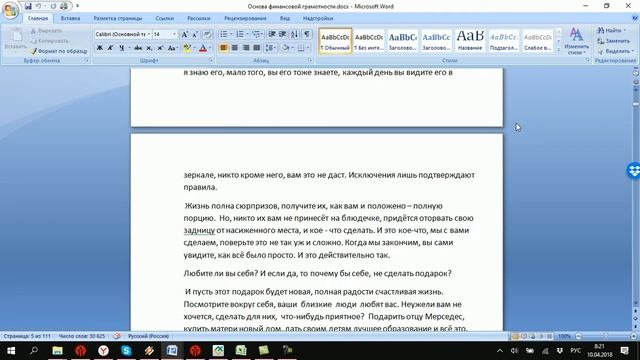Sort text with the A-Z icon
The image size is (640, 360).
pyautogui.click(x=295, y=34)
